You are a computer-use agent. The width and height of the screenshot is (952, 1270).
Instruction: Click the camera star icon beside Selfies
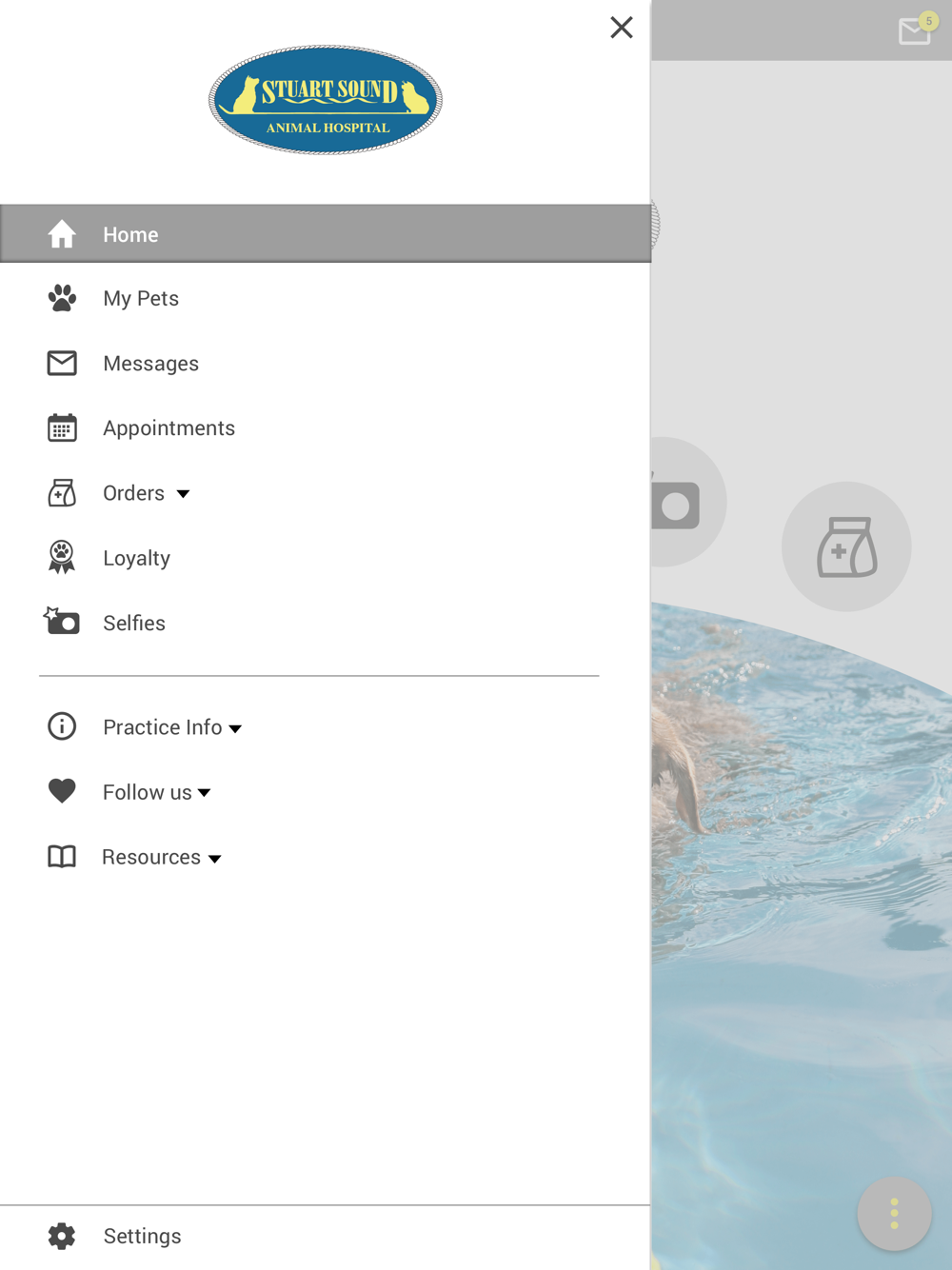(62, 621)
